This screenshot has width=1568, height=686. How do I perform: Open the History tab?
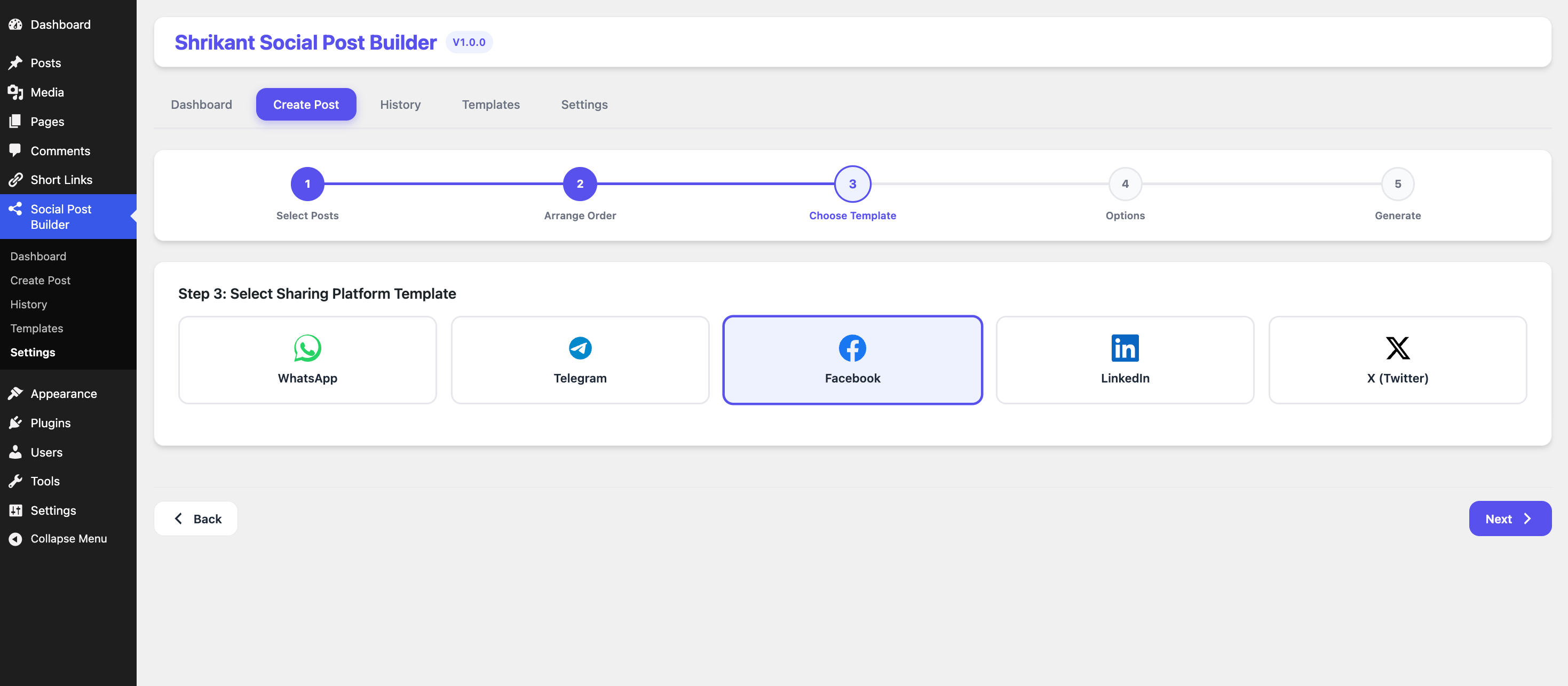[400, 104]
